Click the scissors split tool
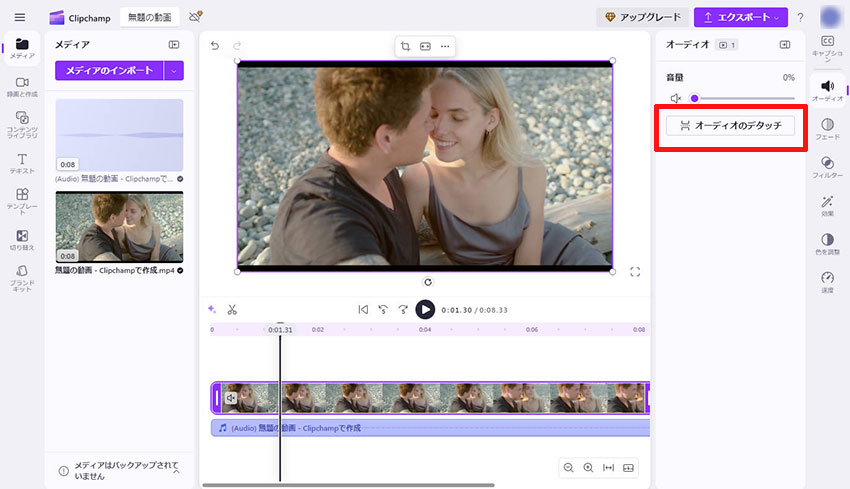The image size is (850, 489). click(x=232, y=310)
